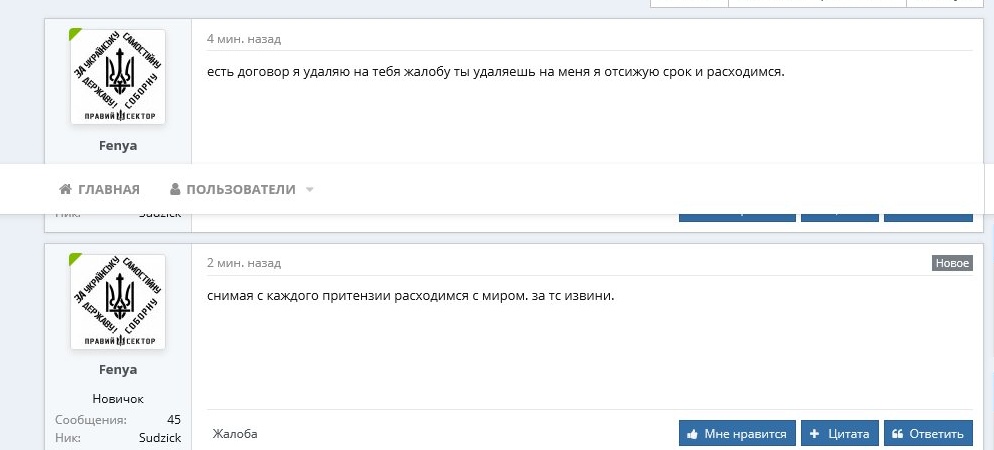Quote the post using Цитата
This screenshot has width=994, height=450.
point(840,434)
